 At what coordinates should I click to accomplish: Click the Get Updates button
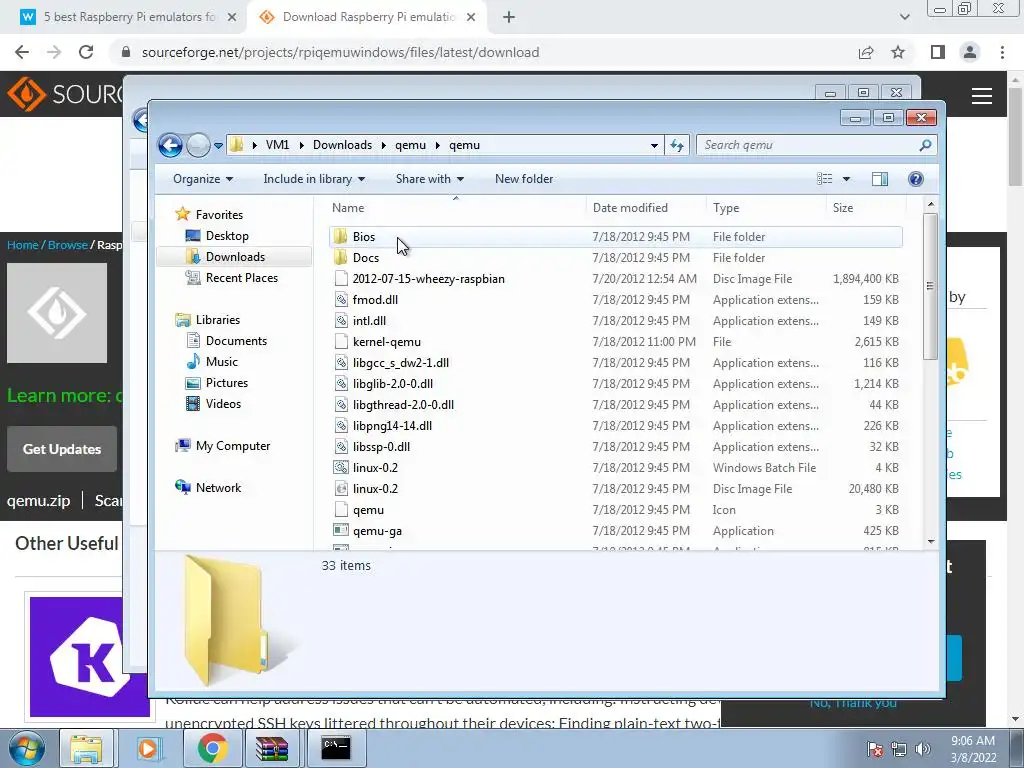(x=62, y=449)
